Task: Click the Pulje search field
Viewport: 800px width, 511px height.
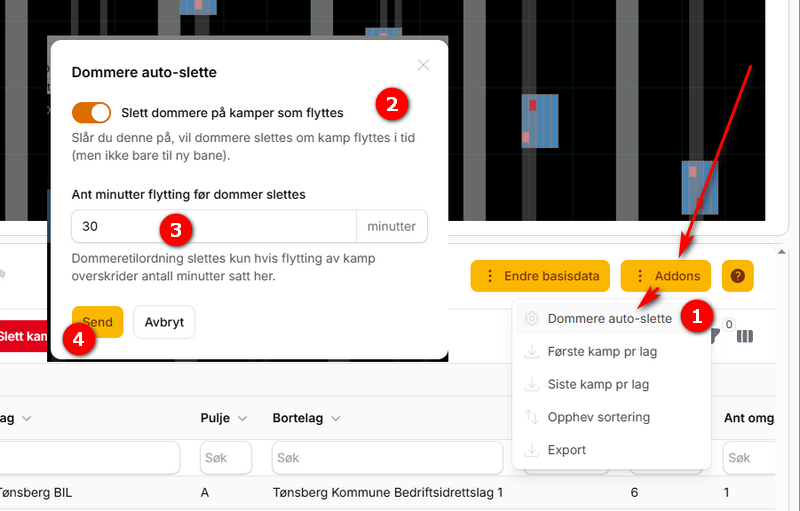Action: (226, 458)
